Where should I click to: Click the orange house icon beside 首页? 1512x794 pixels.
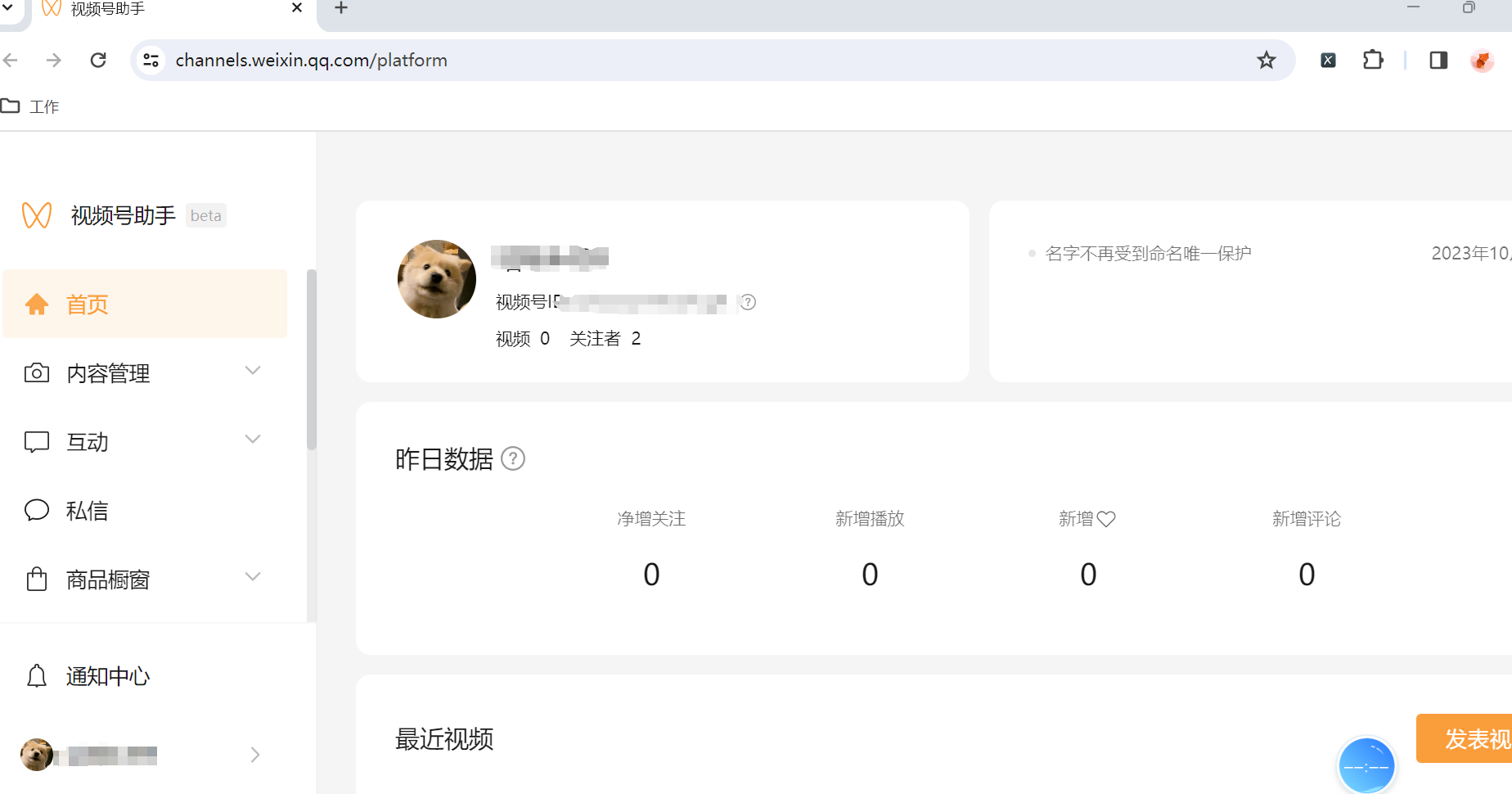tap(37, 305)
